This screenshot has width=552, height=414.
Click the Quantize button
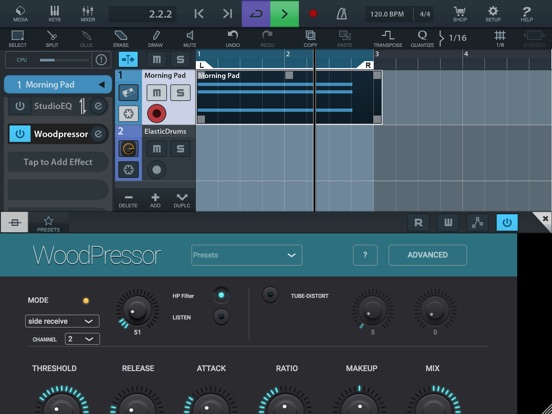422,38
